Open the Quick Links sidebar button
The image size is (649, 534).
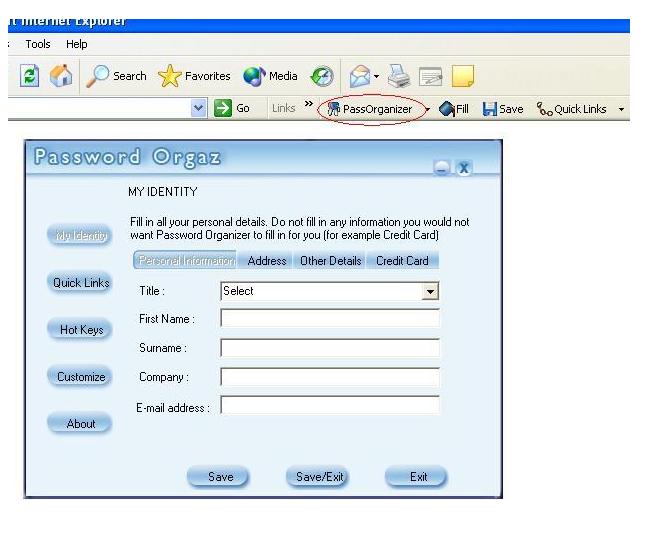pos(80,283)
